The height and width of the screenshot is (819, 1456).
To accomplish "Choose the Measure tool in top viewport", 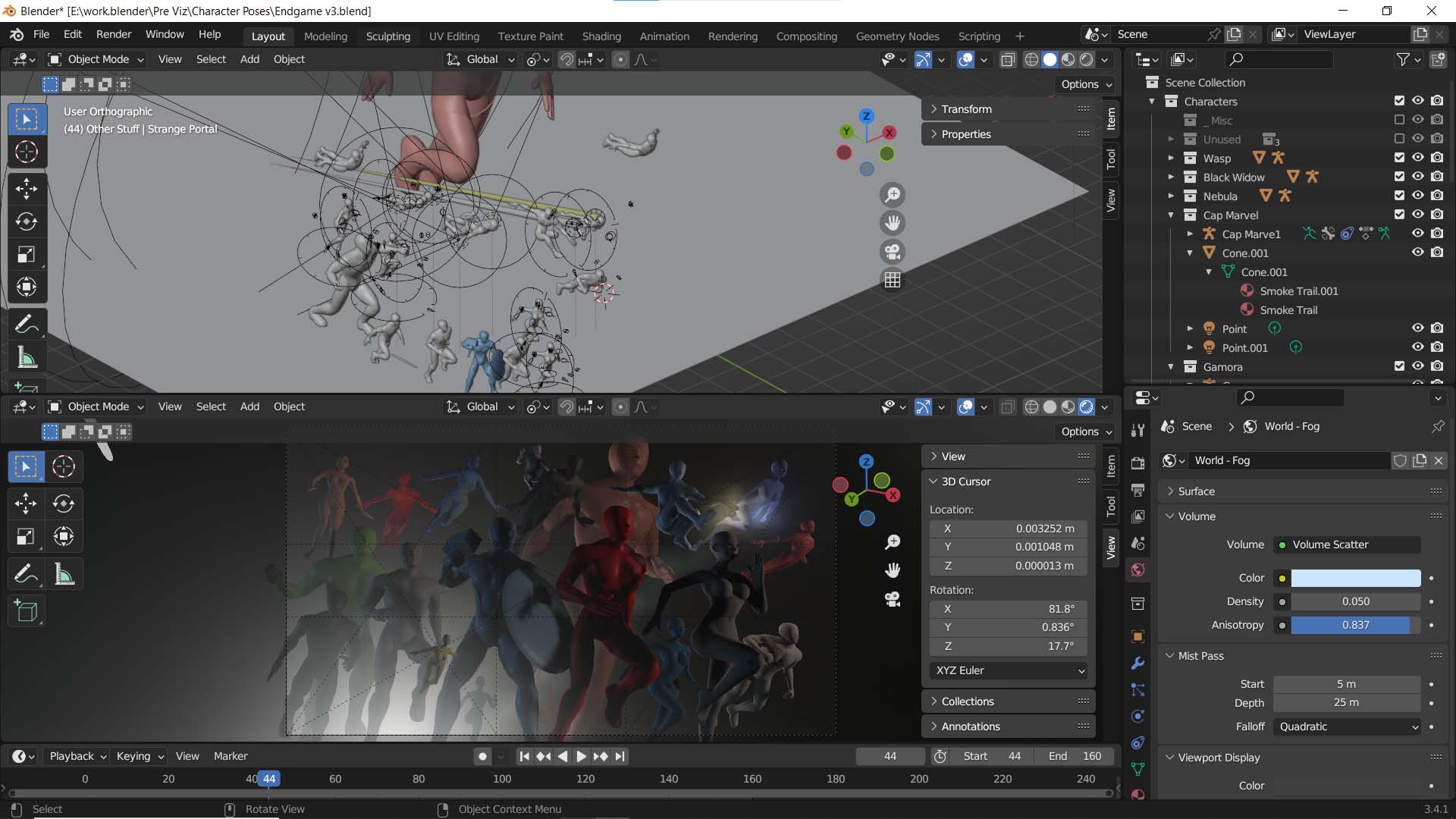I will (x=27, y=357).
